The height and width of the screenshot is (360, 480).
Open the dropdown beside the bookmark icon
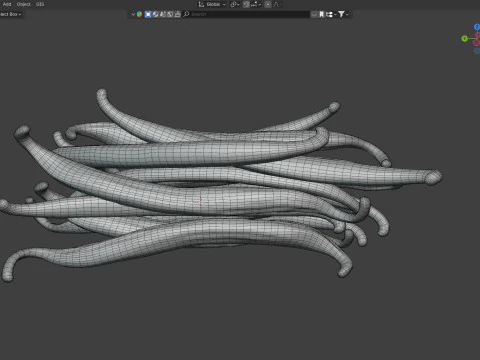tap(331, 14)
